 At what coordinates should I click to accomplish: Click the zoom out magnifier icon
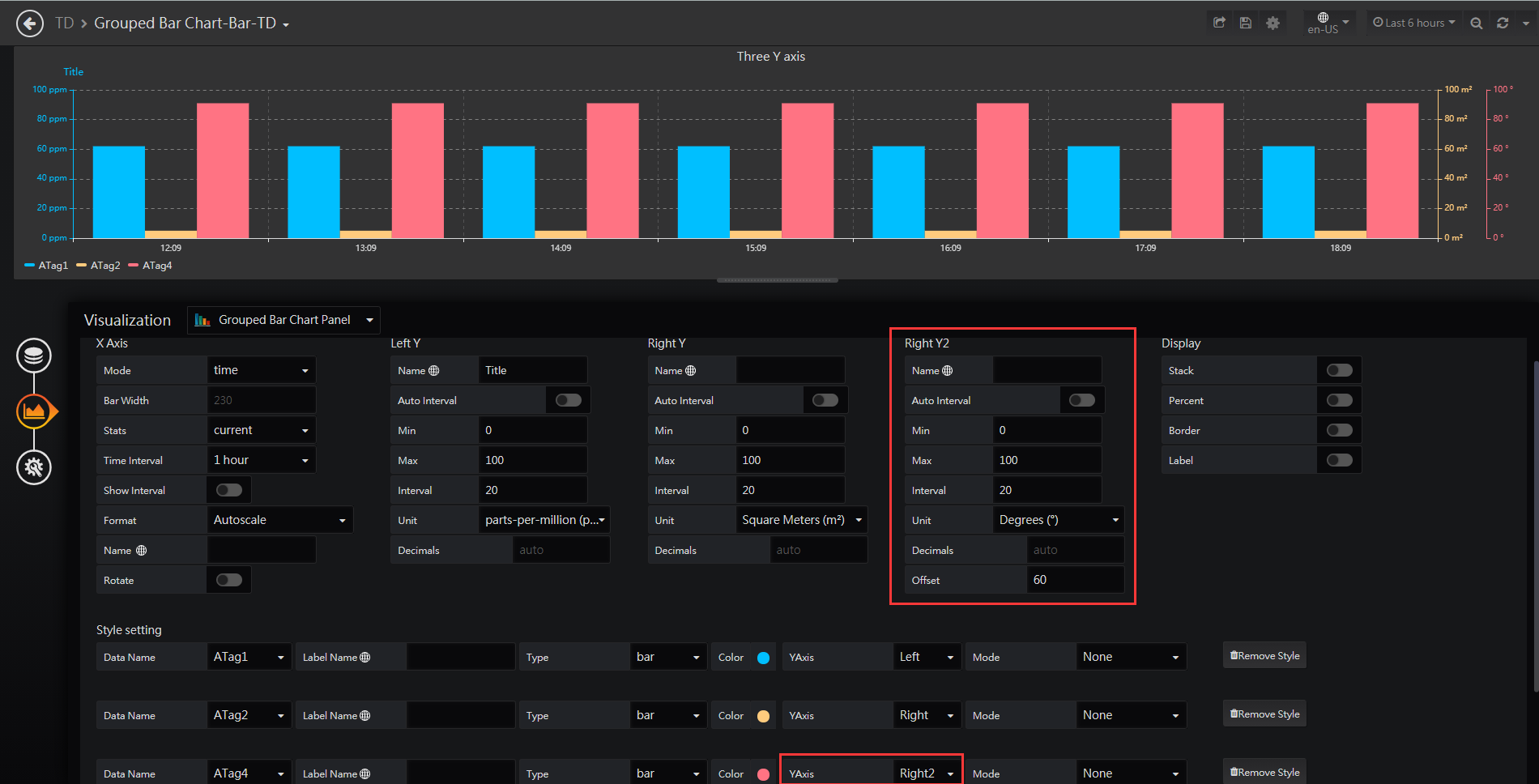click(1477, 23)
